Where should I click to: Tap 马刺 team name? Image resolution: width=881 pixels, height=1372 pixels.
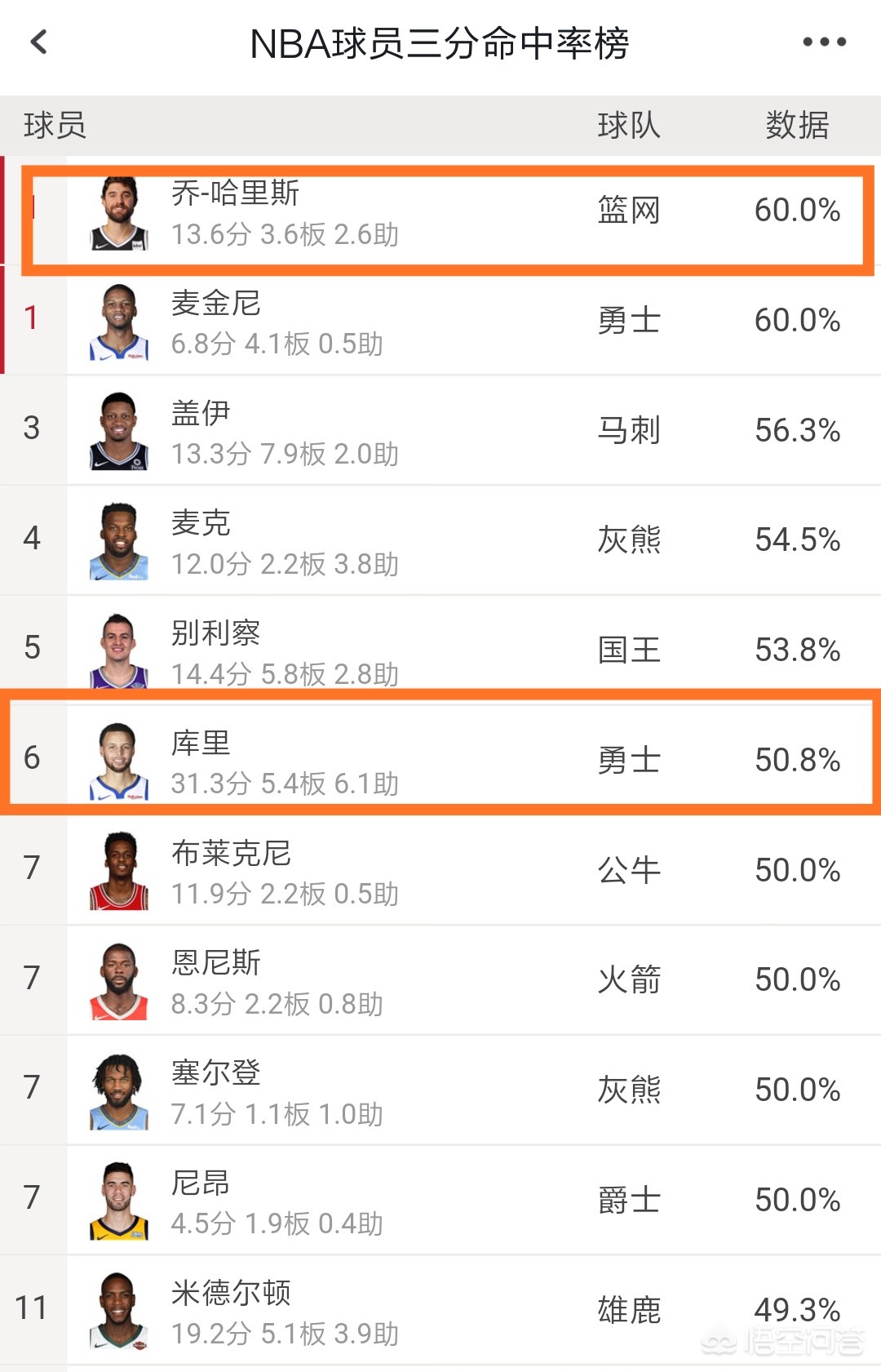(629, 430)
